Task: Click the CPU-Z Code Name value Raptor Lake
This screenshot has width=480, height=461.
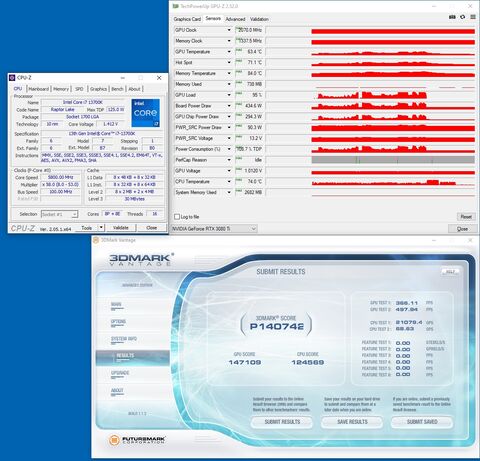Action: click(x=62, y=110)
